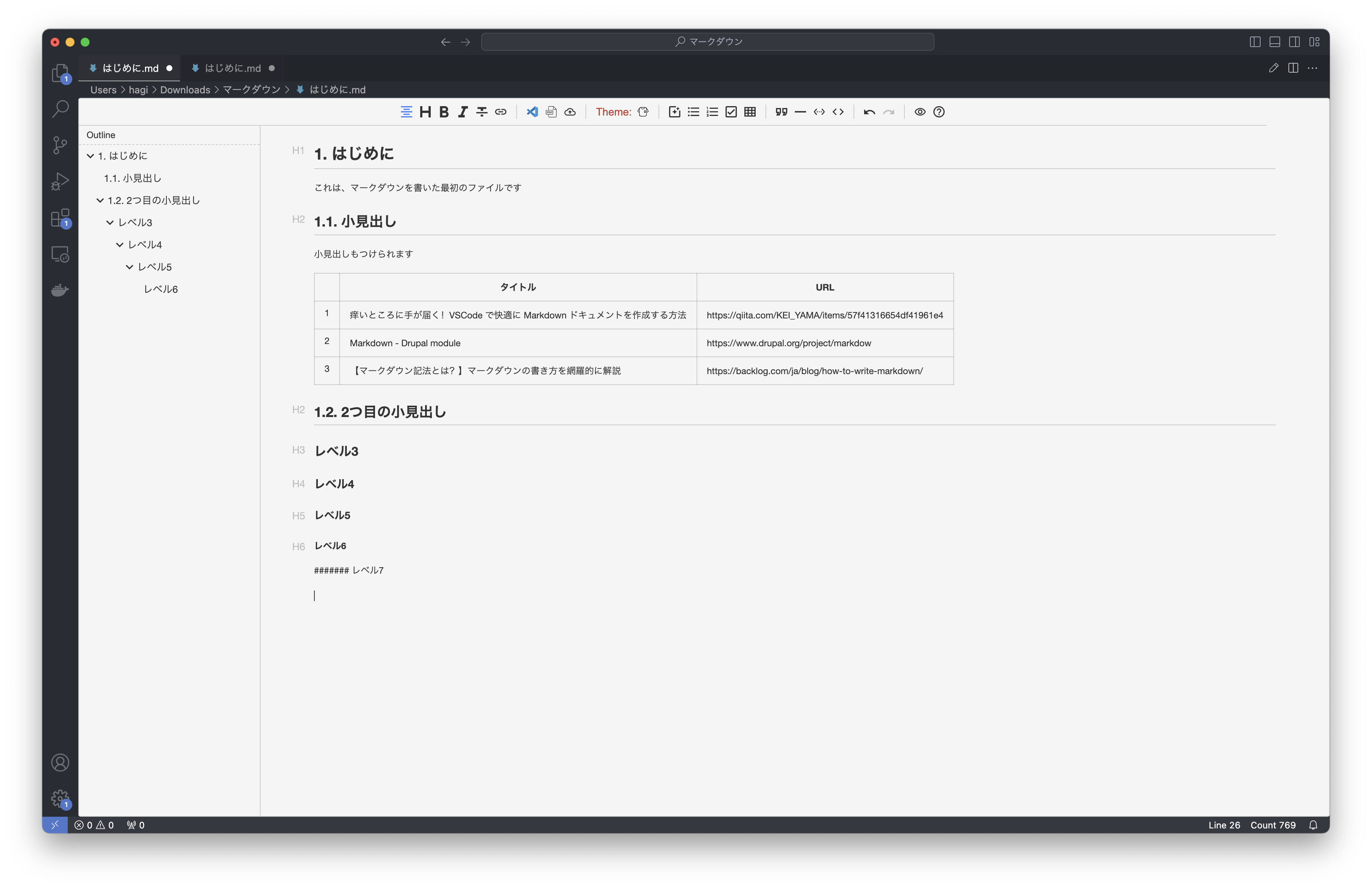Toggle the outline panel toolbar icon
Viewport: 1372px width, 889px height.
click(x=406, y=112)
